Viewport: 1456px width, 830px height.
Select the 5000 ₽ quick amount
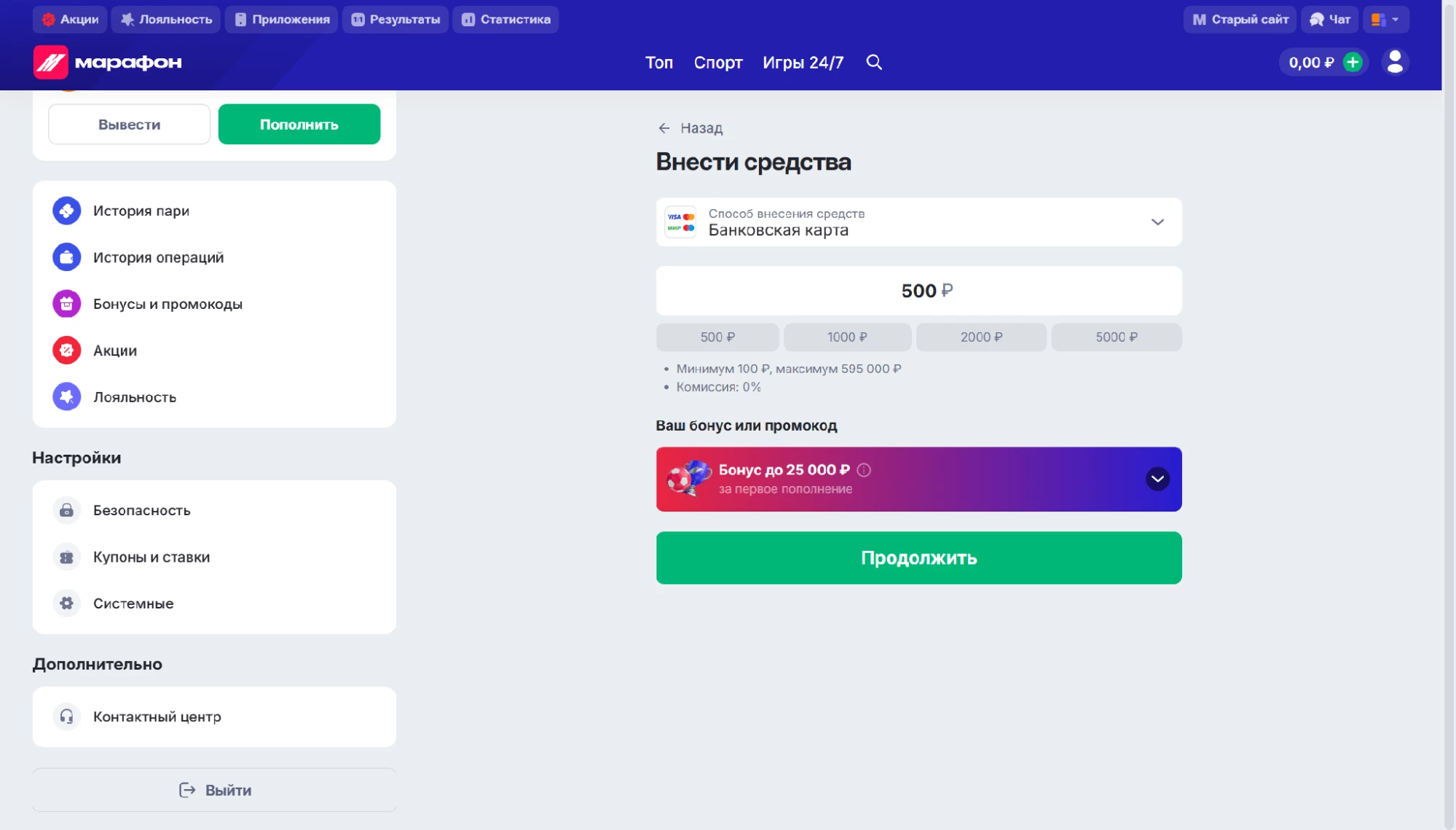pyautogui.click(x=1117, y=337)
